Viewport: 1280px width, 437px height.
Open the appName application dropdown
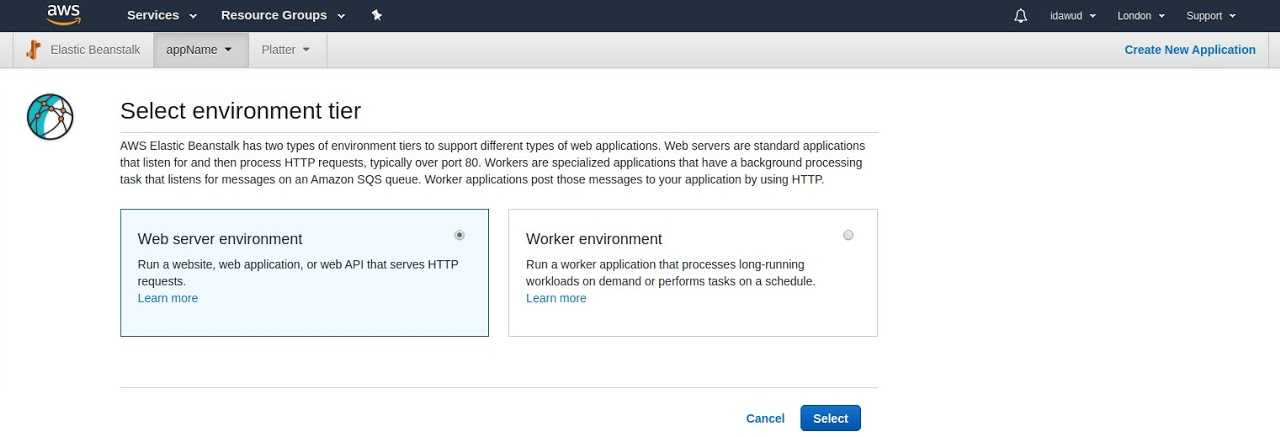pos(200,50)
